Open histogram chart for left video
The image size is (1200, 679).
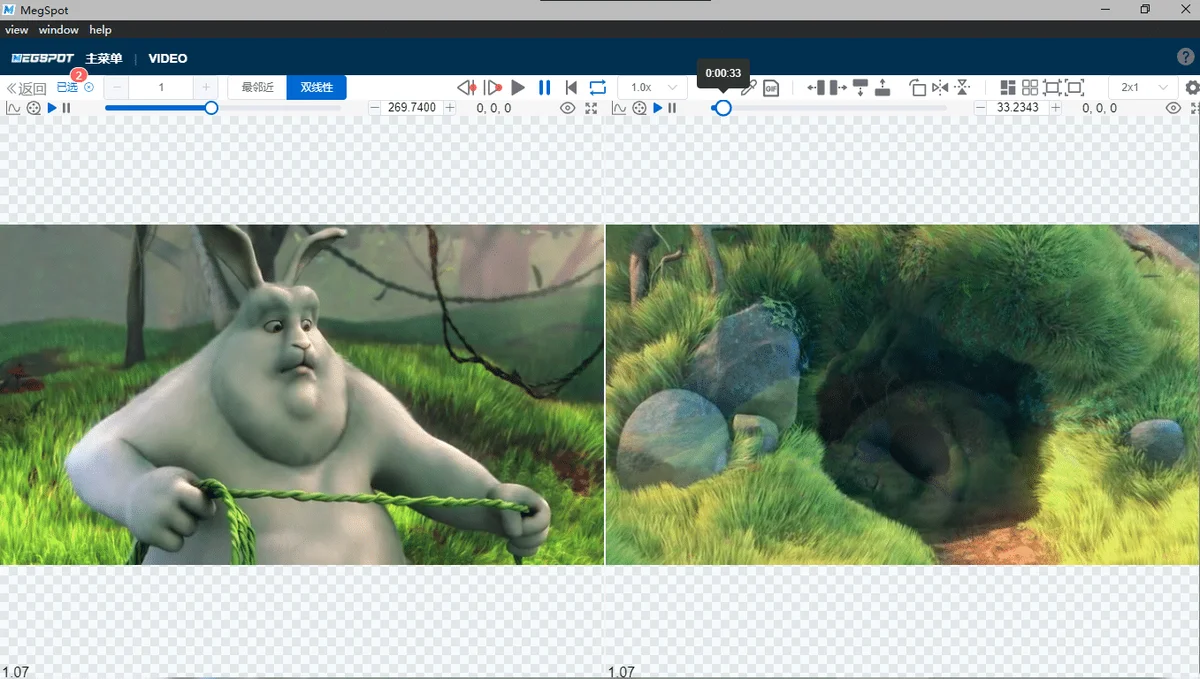[14, 108]
